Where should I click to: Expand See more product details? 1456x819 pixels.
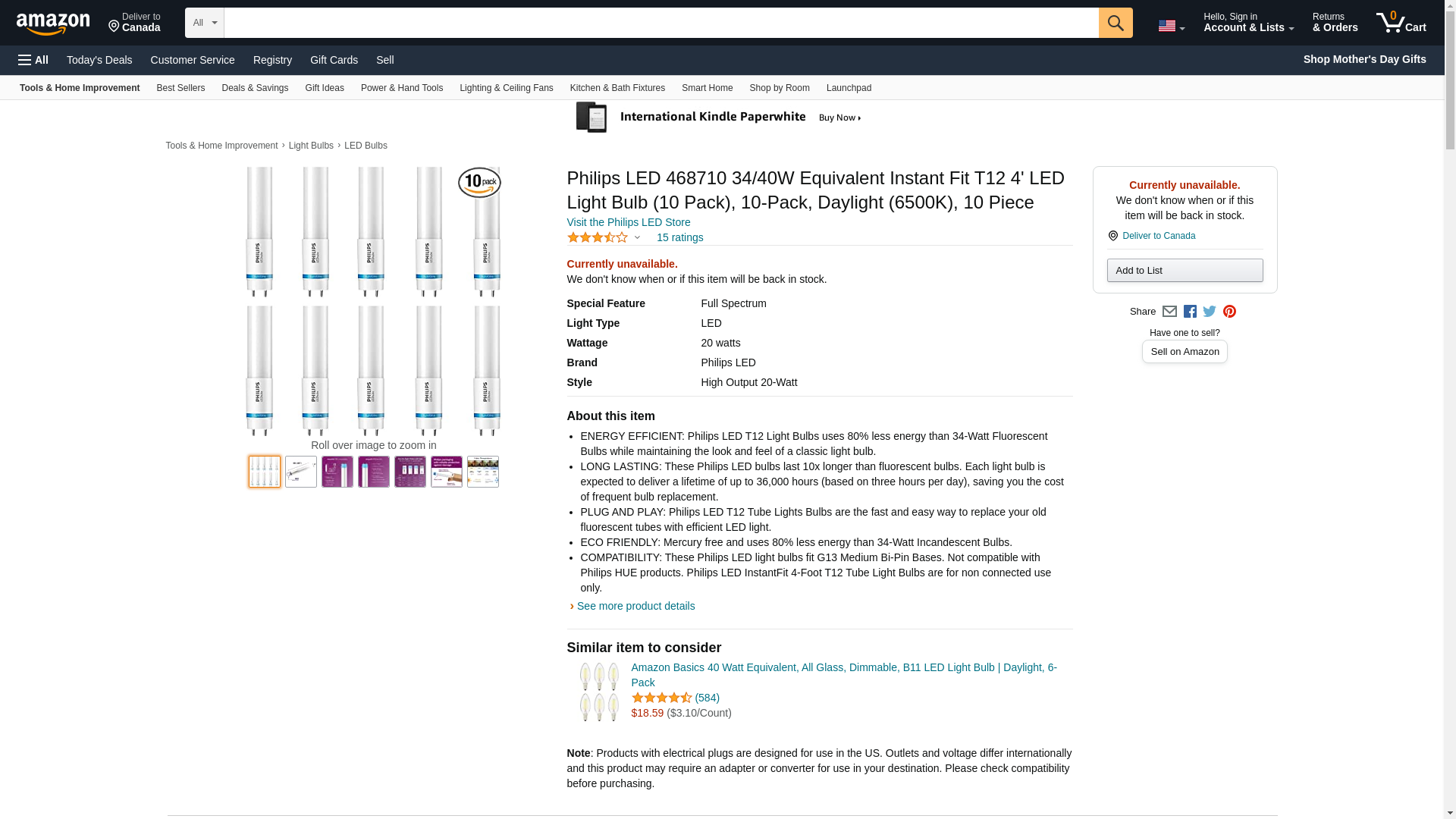tap(635, 606)
